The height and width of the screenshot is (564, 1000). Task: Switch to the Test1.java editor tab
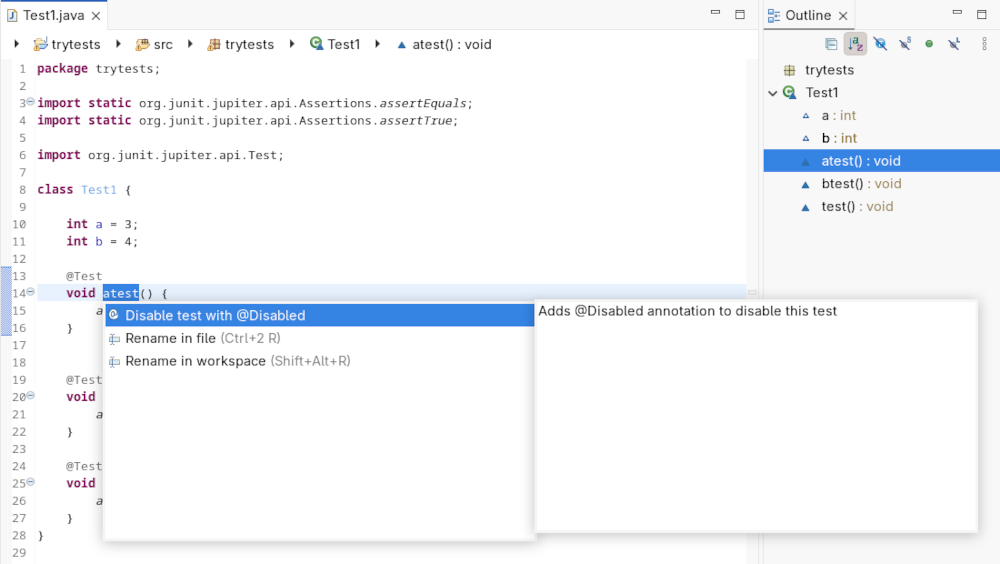(54, 15)
